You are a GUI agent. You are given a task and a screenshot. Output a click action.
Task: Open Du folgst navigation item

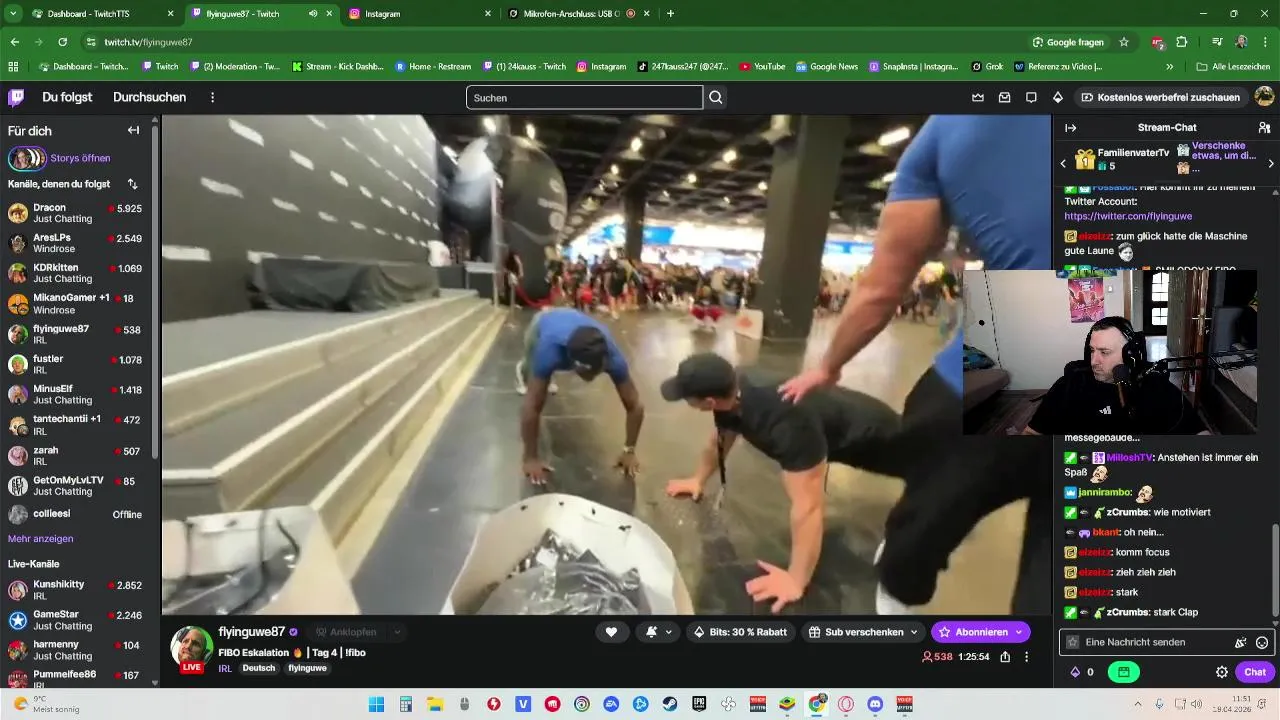67,97
